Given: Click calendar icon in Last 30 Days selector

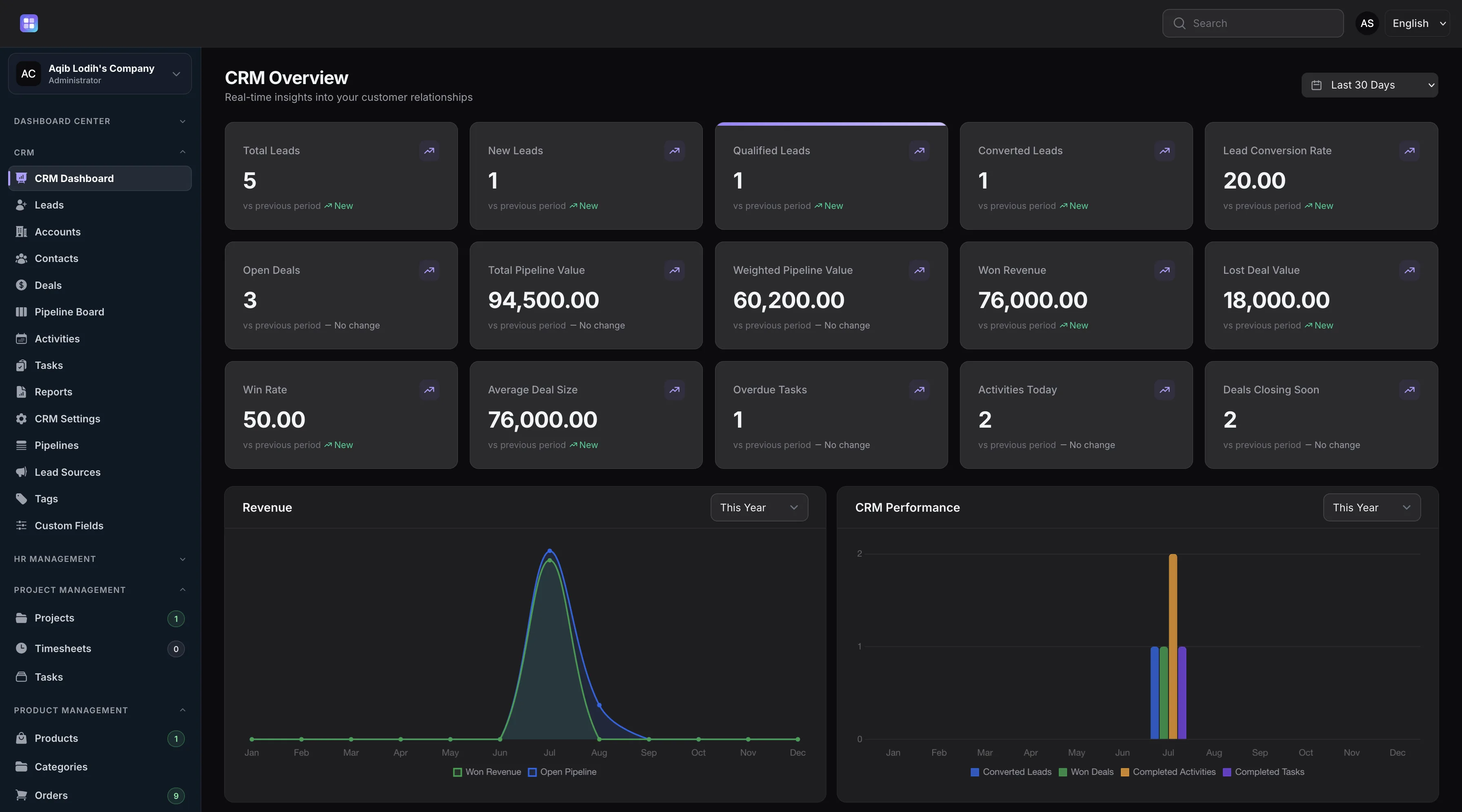Looking at the screenshot, I should pyautogui.click(x=1317, y=85).
